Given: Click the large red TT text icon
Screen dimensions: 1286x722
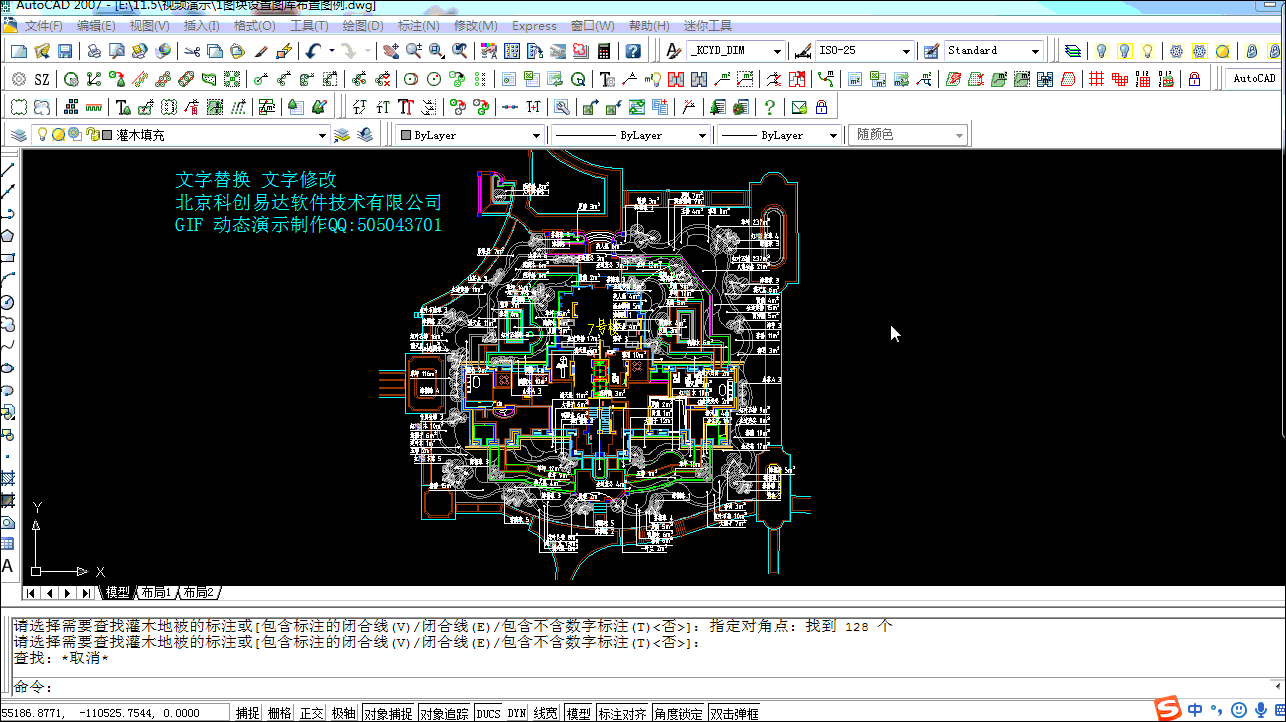Looking at the screenshot, I should tap(406, 107).
